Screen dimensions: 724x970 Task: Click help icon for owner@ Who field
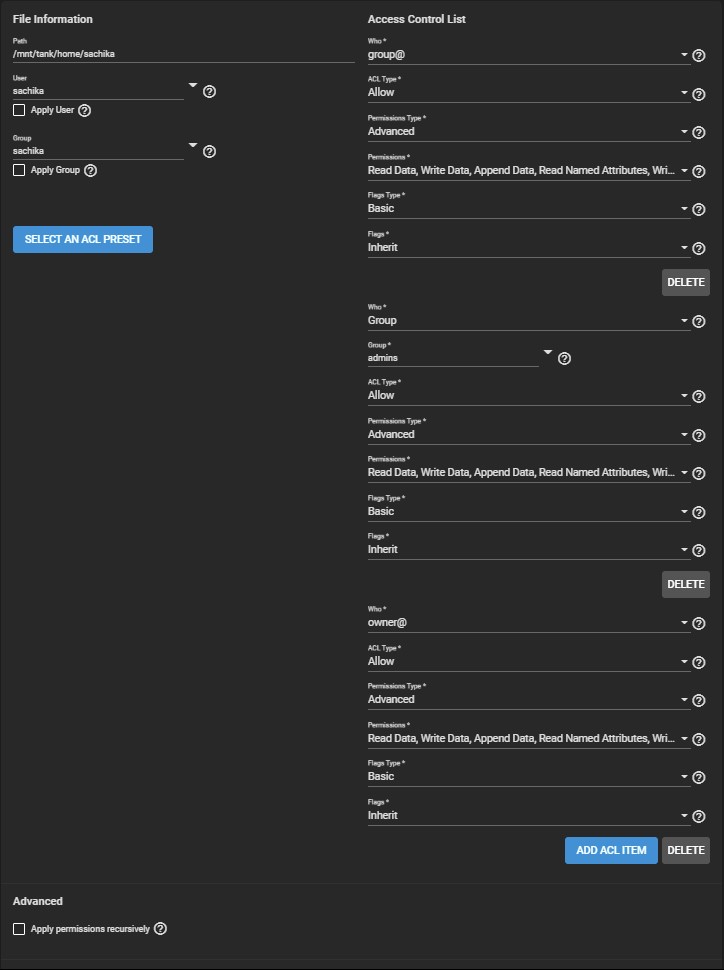click(x=699, y=624)
